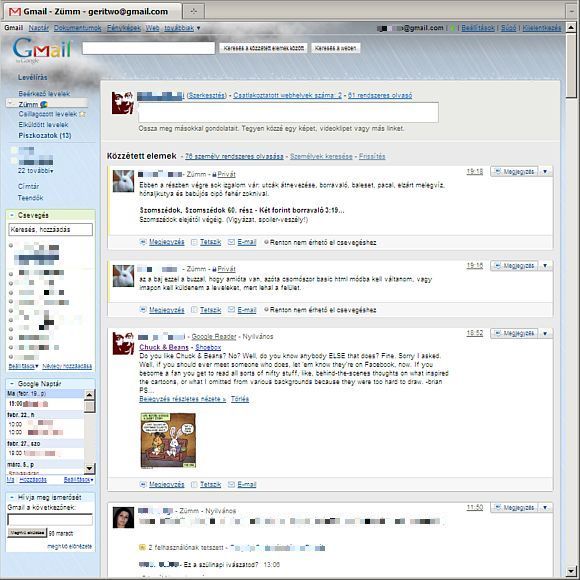Click the comment icon on 19:18 post

coord(143,242)
